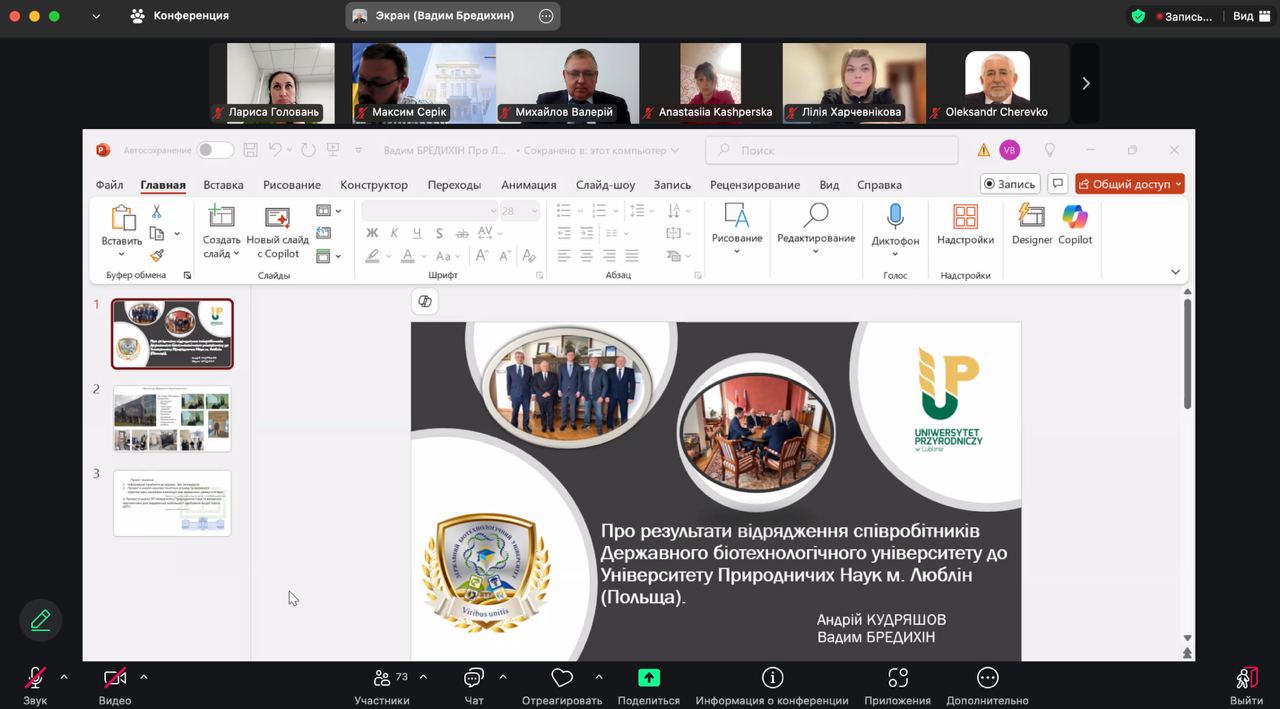The width and height of the screenshot is (1280, 709).
Task: Click the Reset slide icon
Action: pyautogui.click(x=323, y=233)
